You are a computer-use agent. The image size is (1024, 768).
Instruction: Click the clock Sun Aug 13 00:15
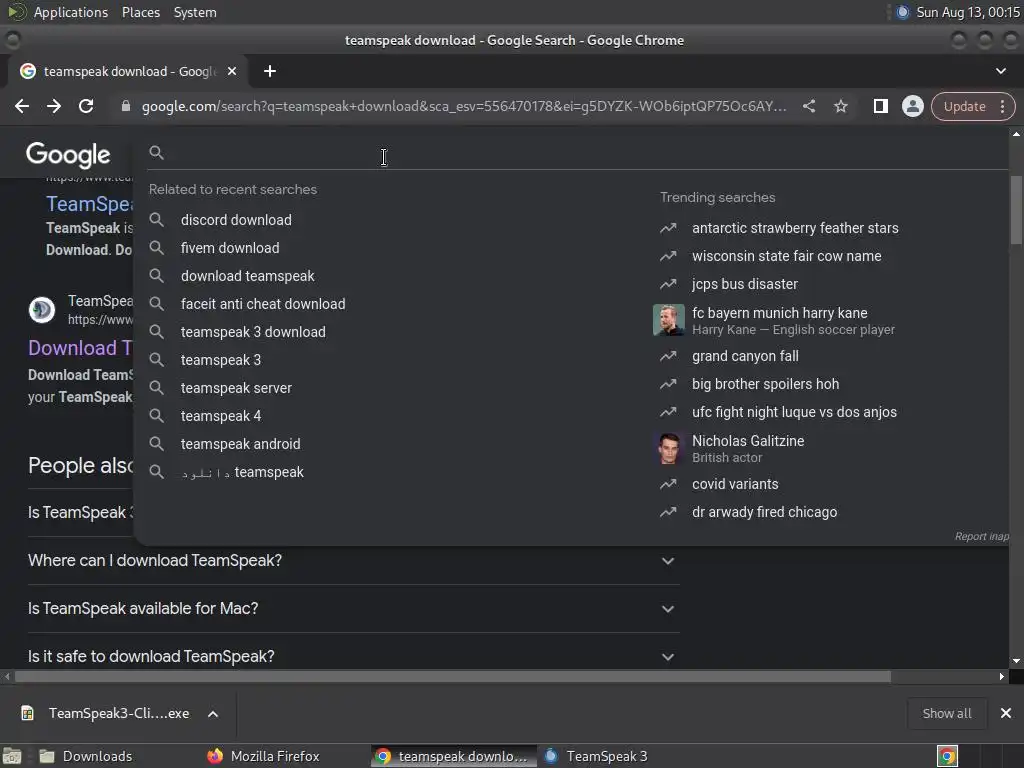click(968, 12)
